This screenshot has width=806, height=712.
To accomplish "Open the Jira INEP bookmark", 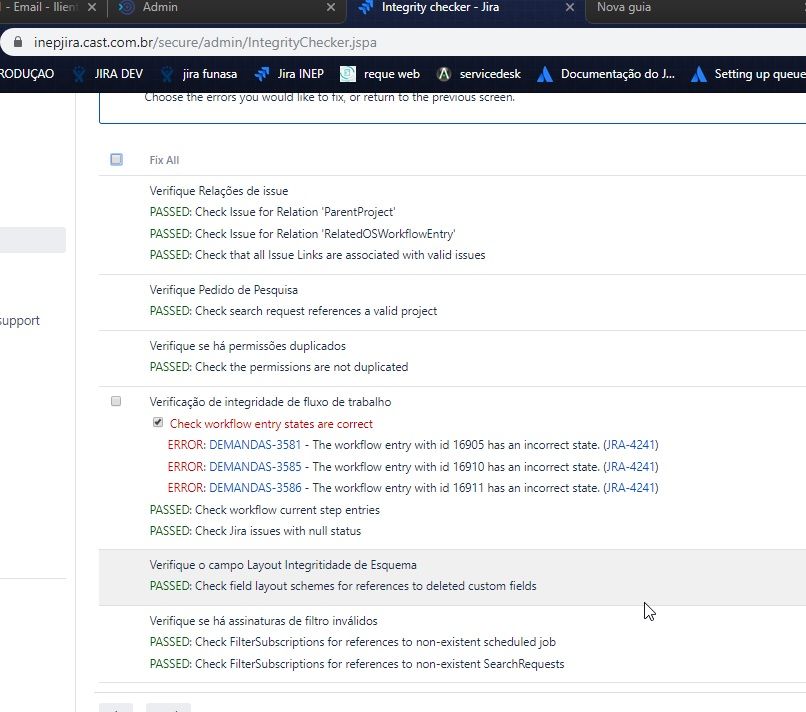I will point(289,74).
